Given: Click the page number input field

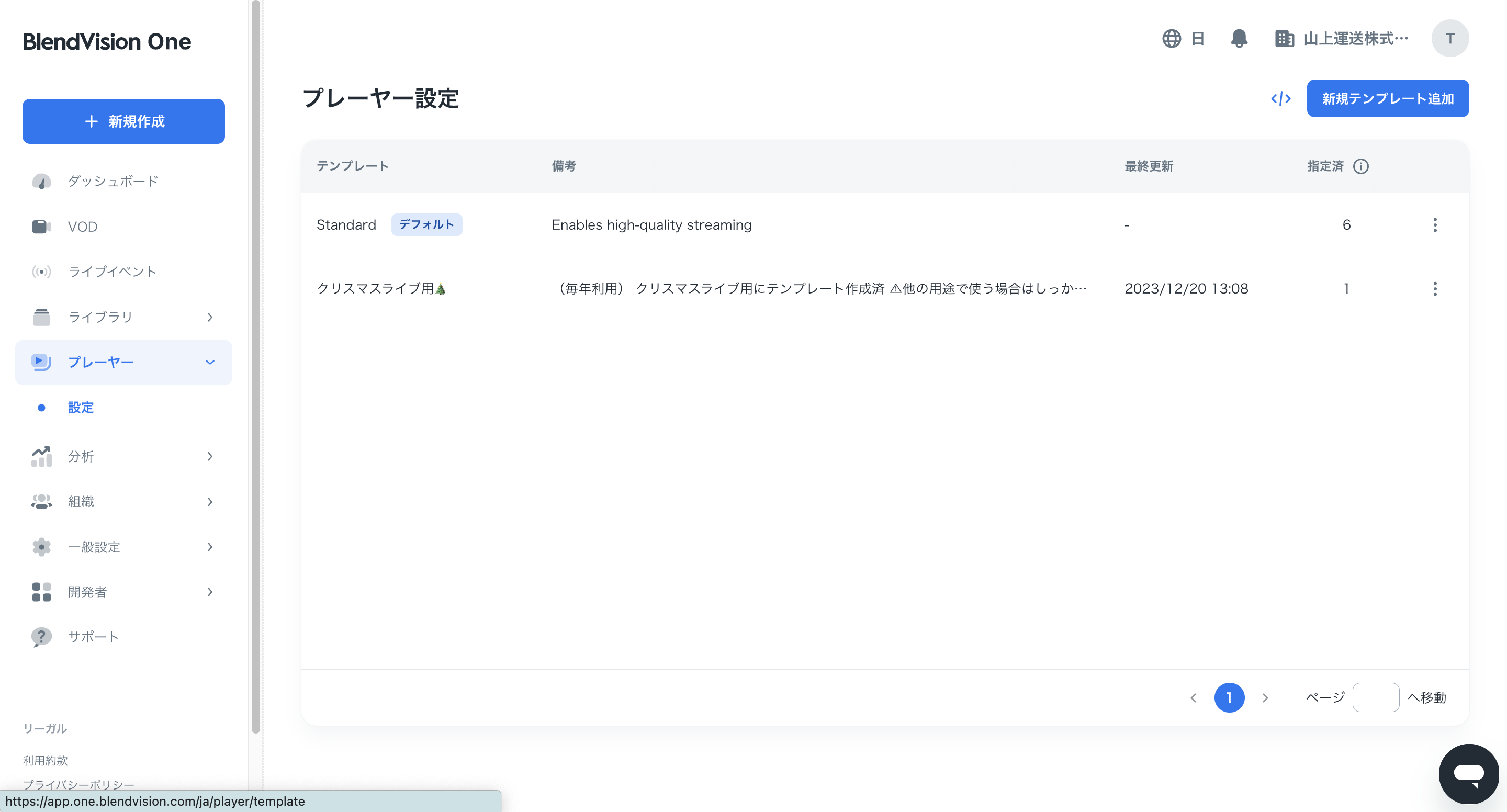Looking at the screenshot, I should 1375,697.
